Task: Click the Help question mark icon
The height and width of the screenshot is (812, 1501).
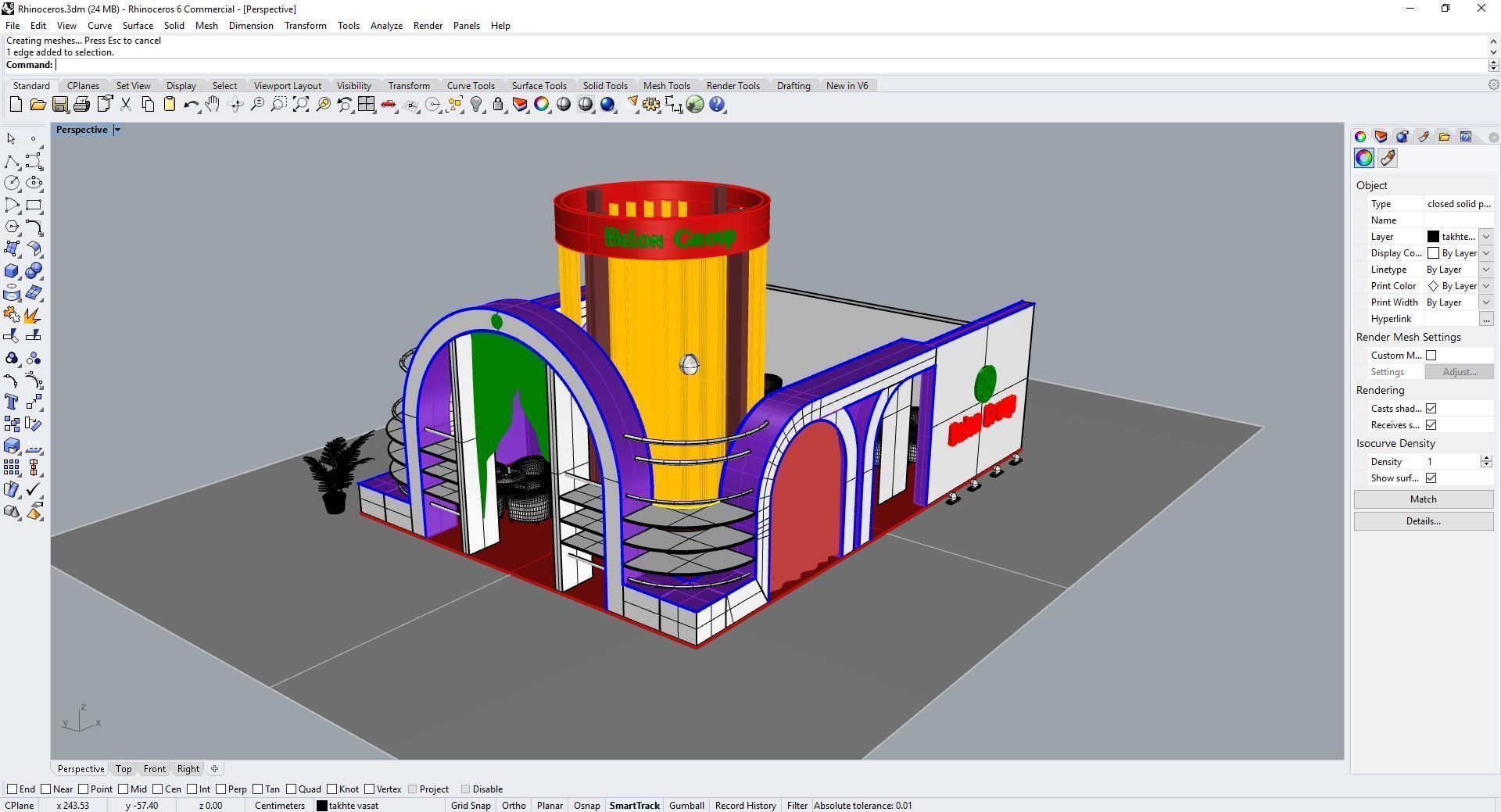Action: click(717, 104)
